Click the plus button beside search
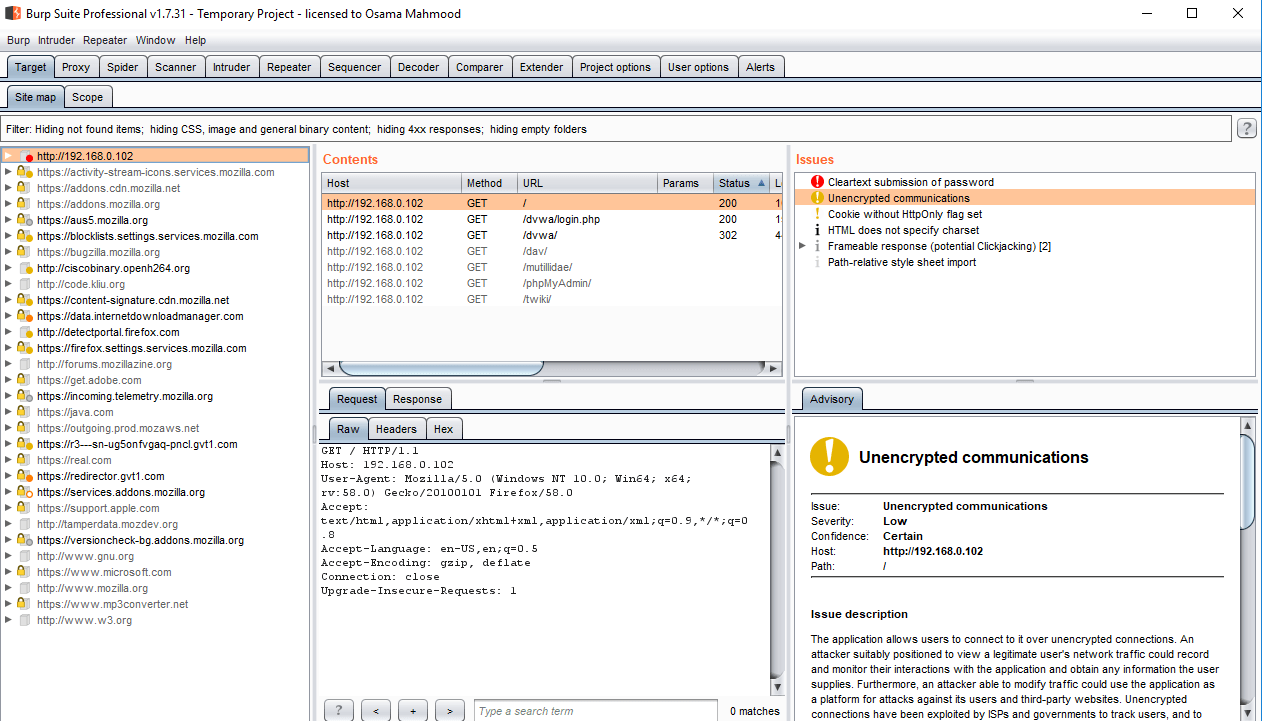Image resolution: width=1262 pixels, height=721 pixels. pos(412,710)
